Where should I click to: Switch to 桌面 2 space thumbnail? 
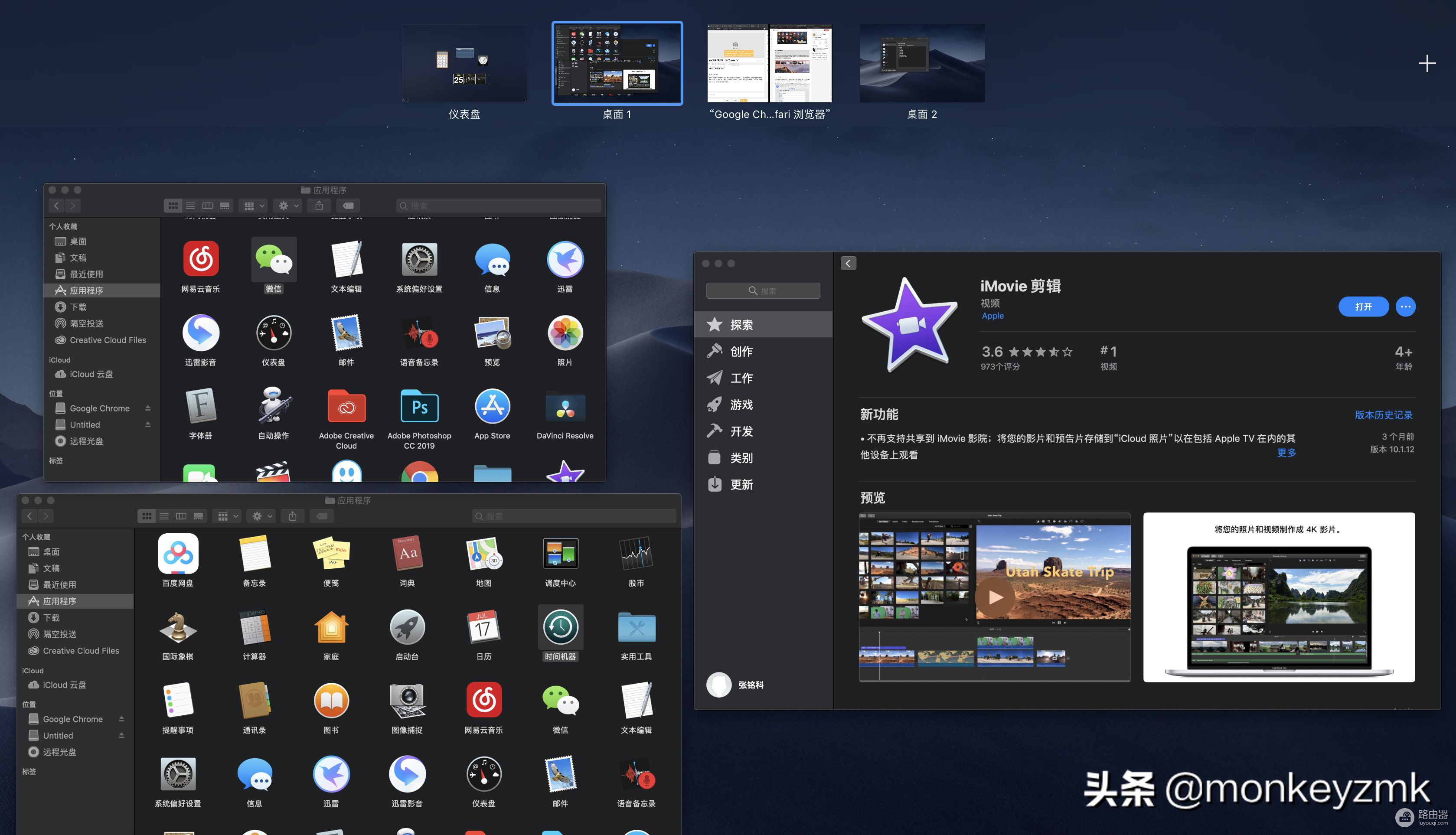(922, 63)
